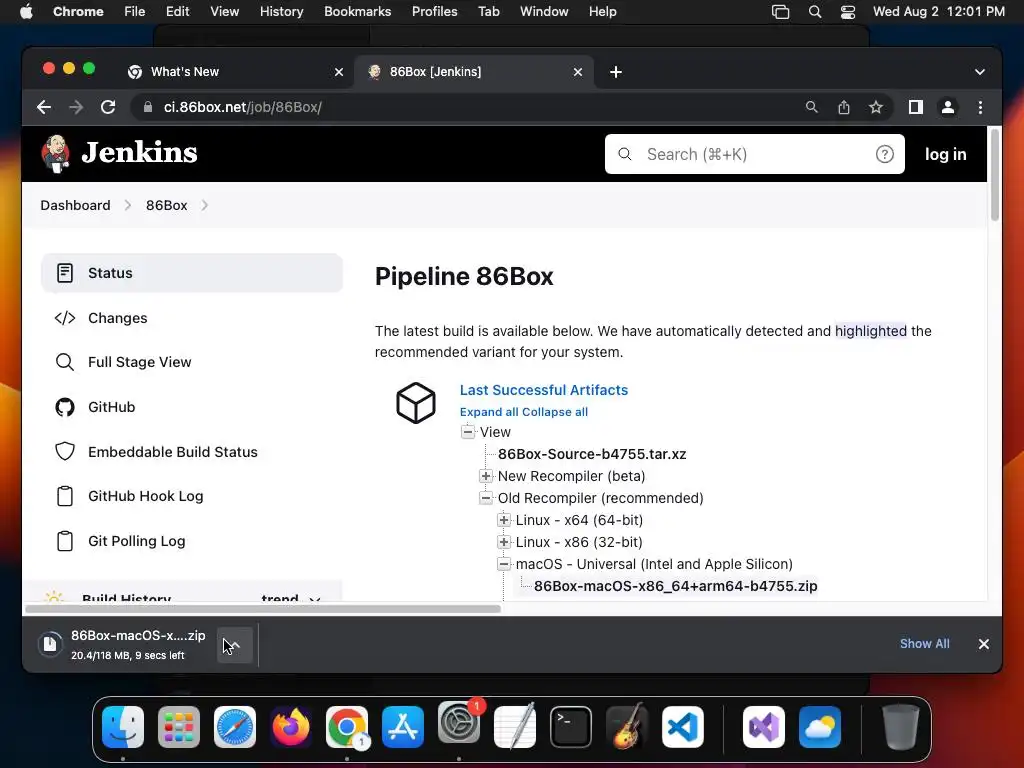Screen dimensions: 1024x768
Task: Open the search help question-mark icon
Action: tap(884, 154)
